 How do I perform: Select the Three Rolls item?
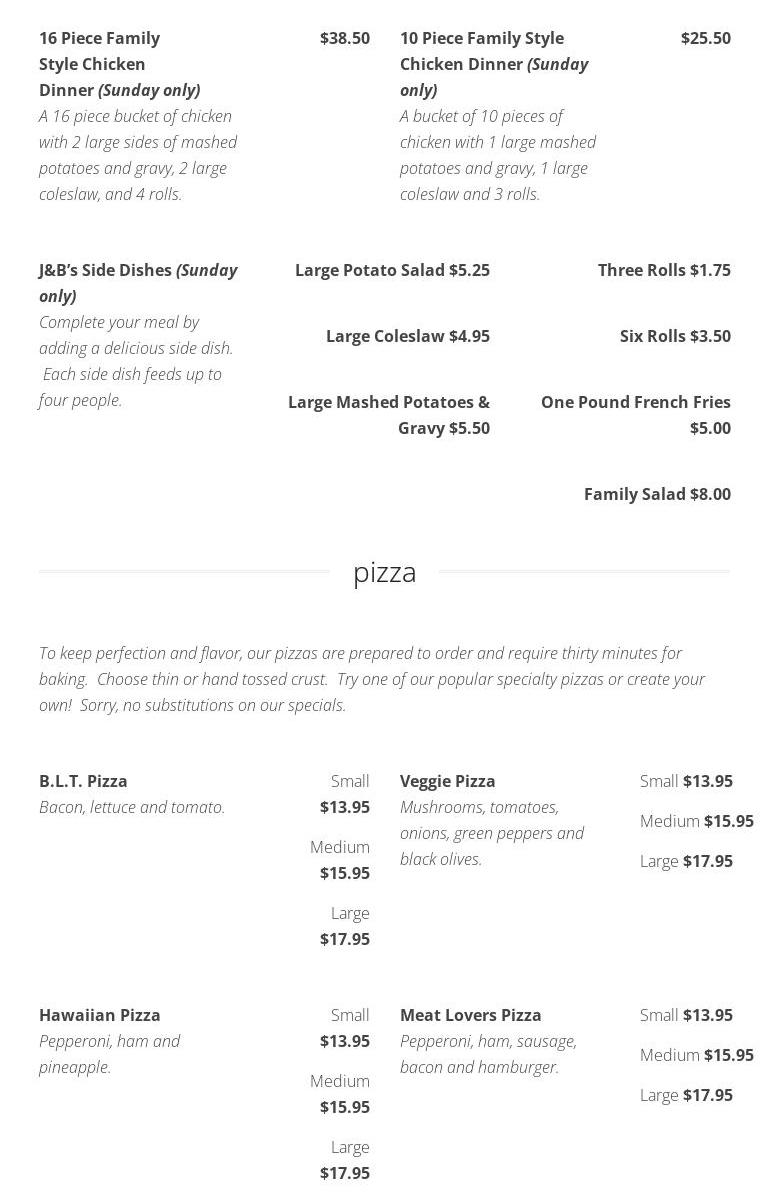(664, 270)
